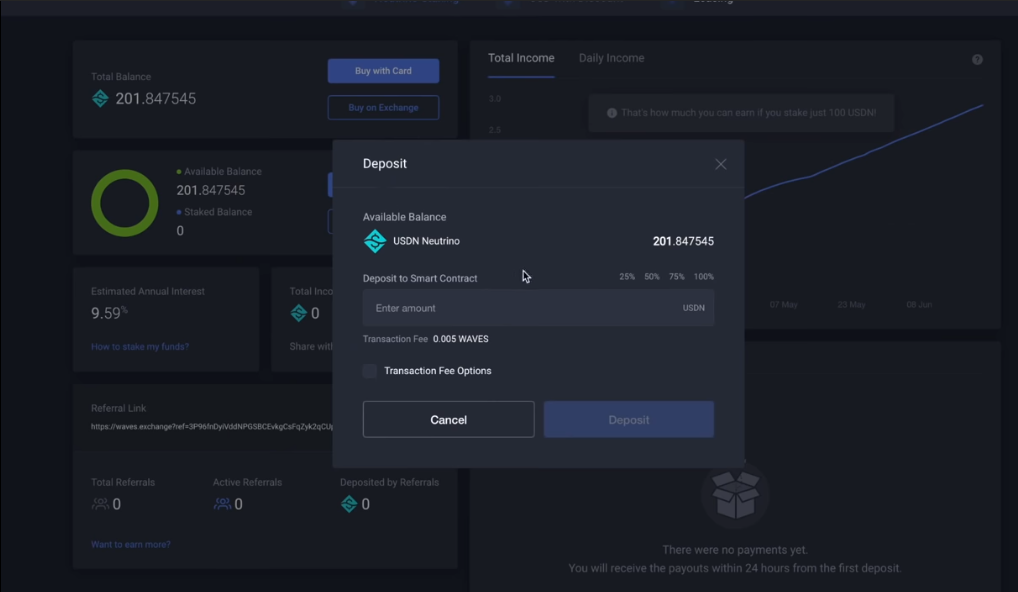
Task: Click the 23 May chart axis label
Action: (x=851, y=304)
